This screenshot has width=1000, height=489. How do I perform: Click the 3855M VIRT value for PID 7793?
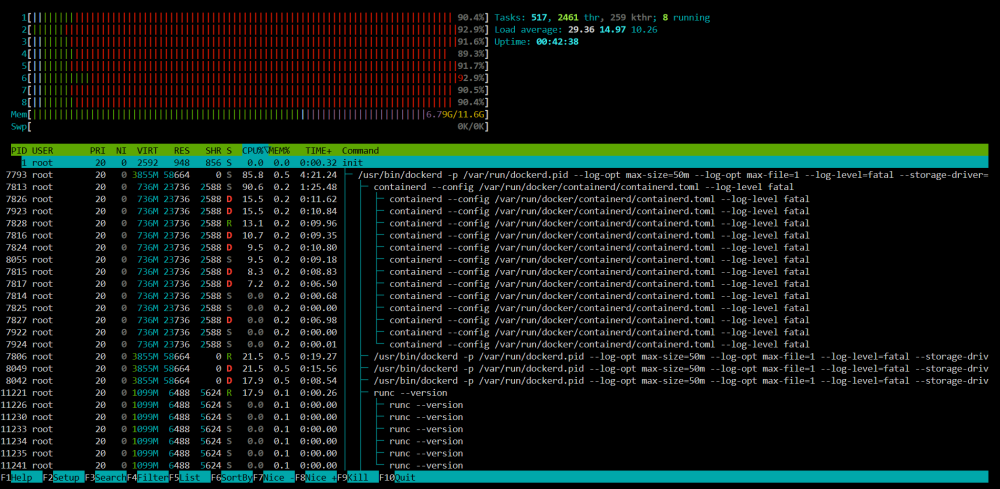click(145, 175)
